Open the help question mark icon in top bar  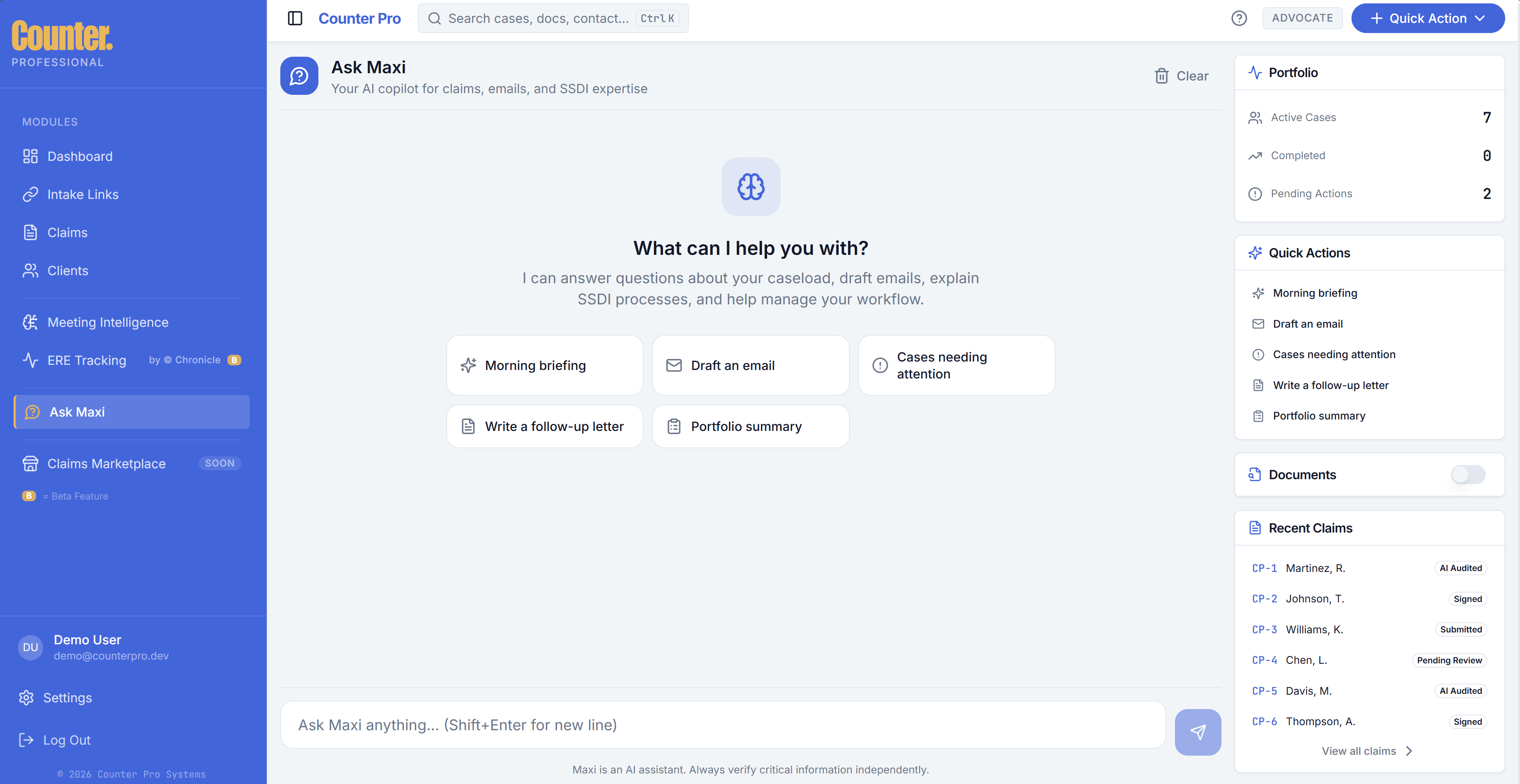point(1239,18)
